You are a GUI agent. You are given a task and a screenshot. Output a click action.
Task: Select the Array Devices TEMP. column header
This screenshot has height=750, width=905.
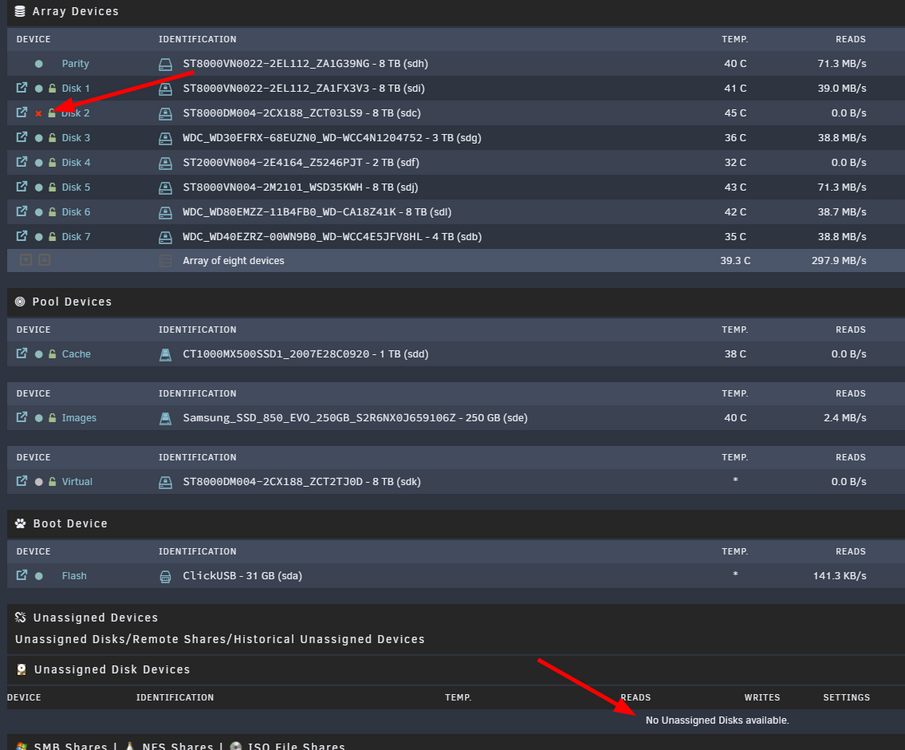[x=734, y=39]
